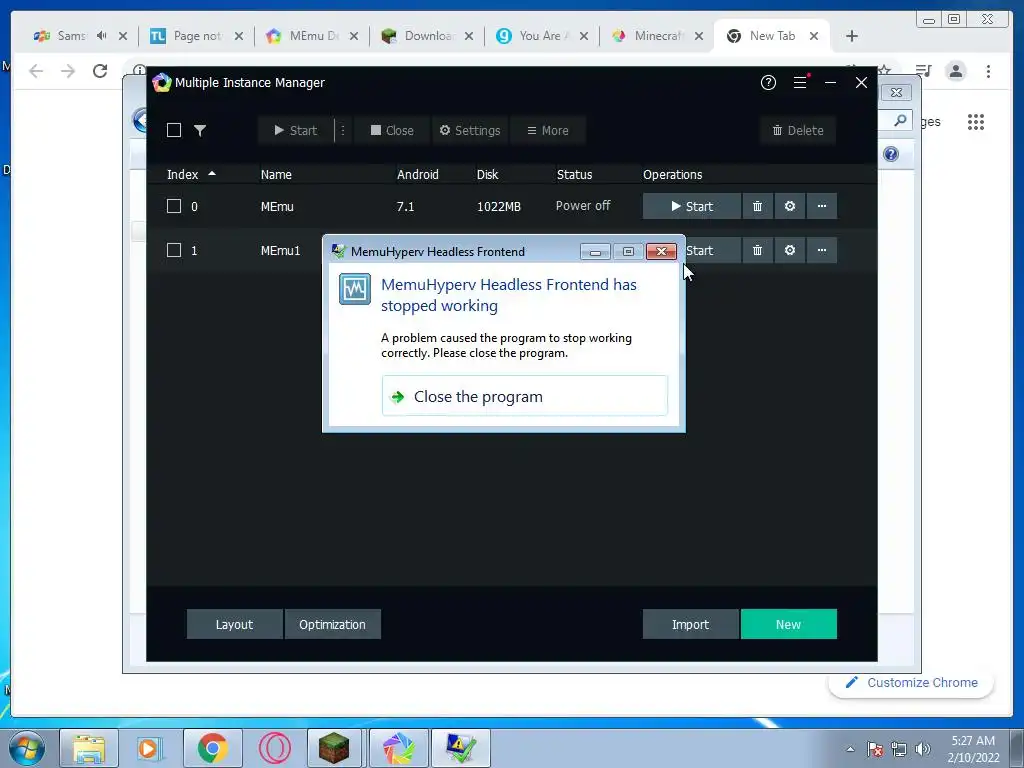Click the Android column header

(418, 174)
